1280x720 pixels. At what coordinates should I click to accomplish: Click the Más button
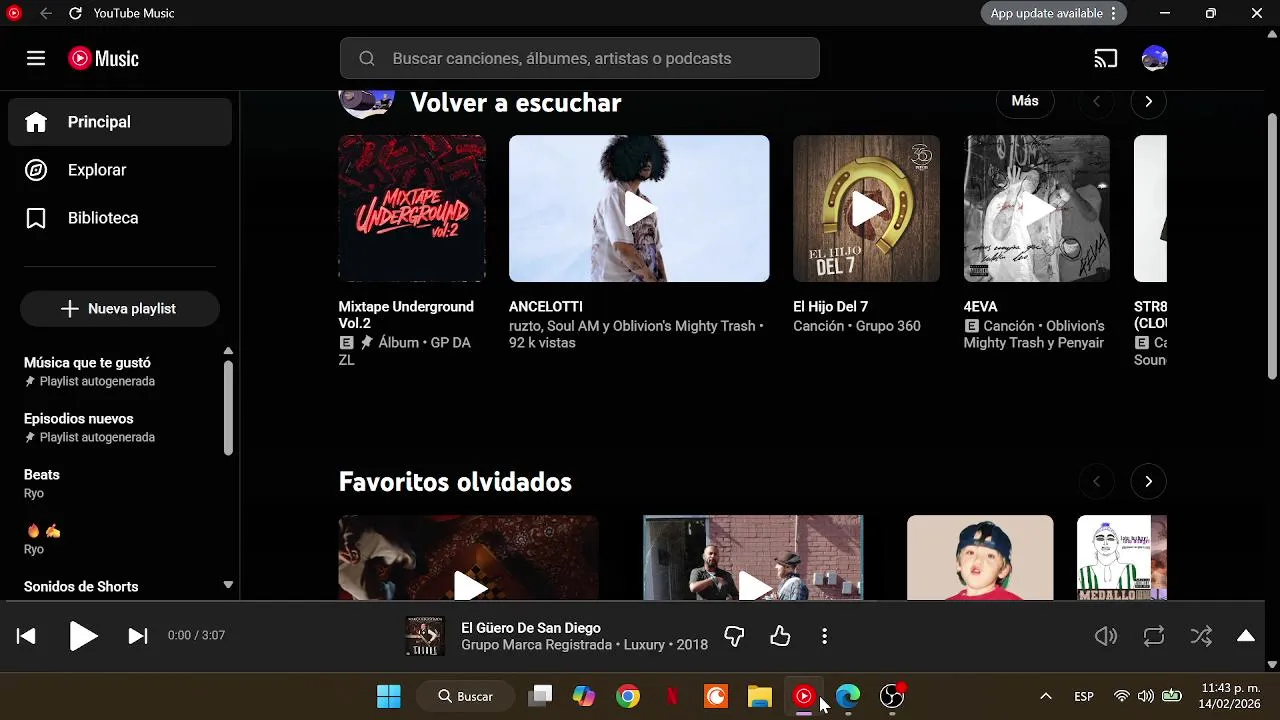point(1025,101)
